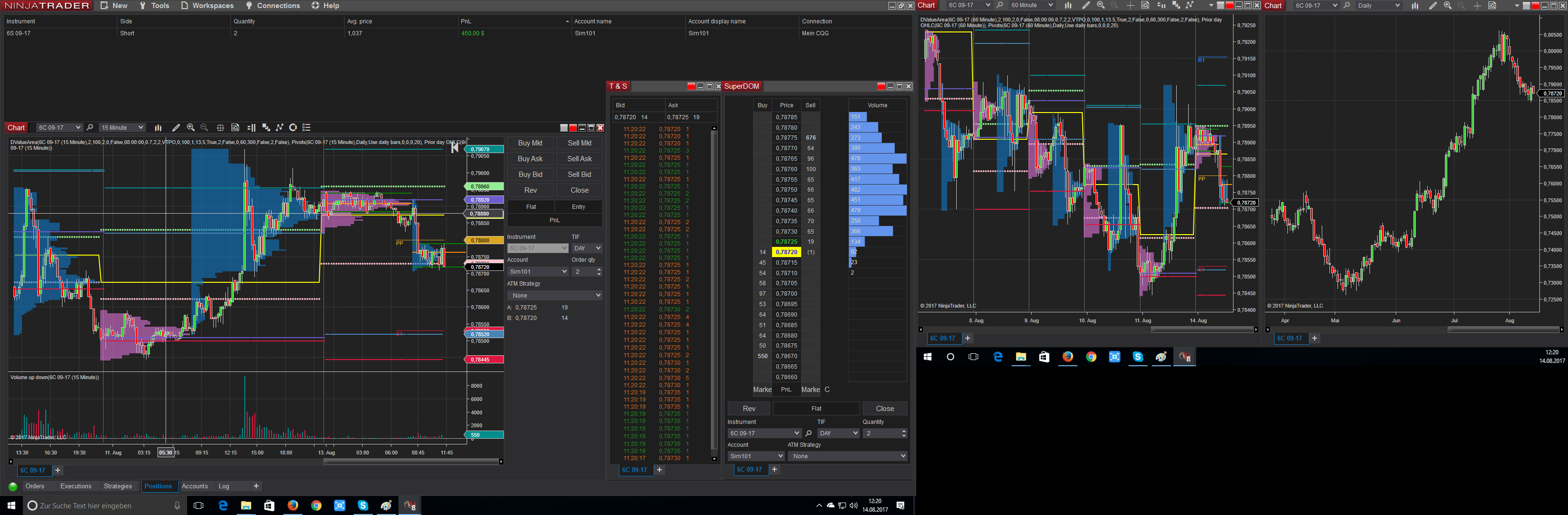Open the Tools menu
1568x515 pixels.
pos(154,5)
